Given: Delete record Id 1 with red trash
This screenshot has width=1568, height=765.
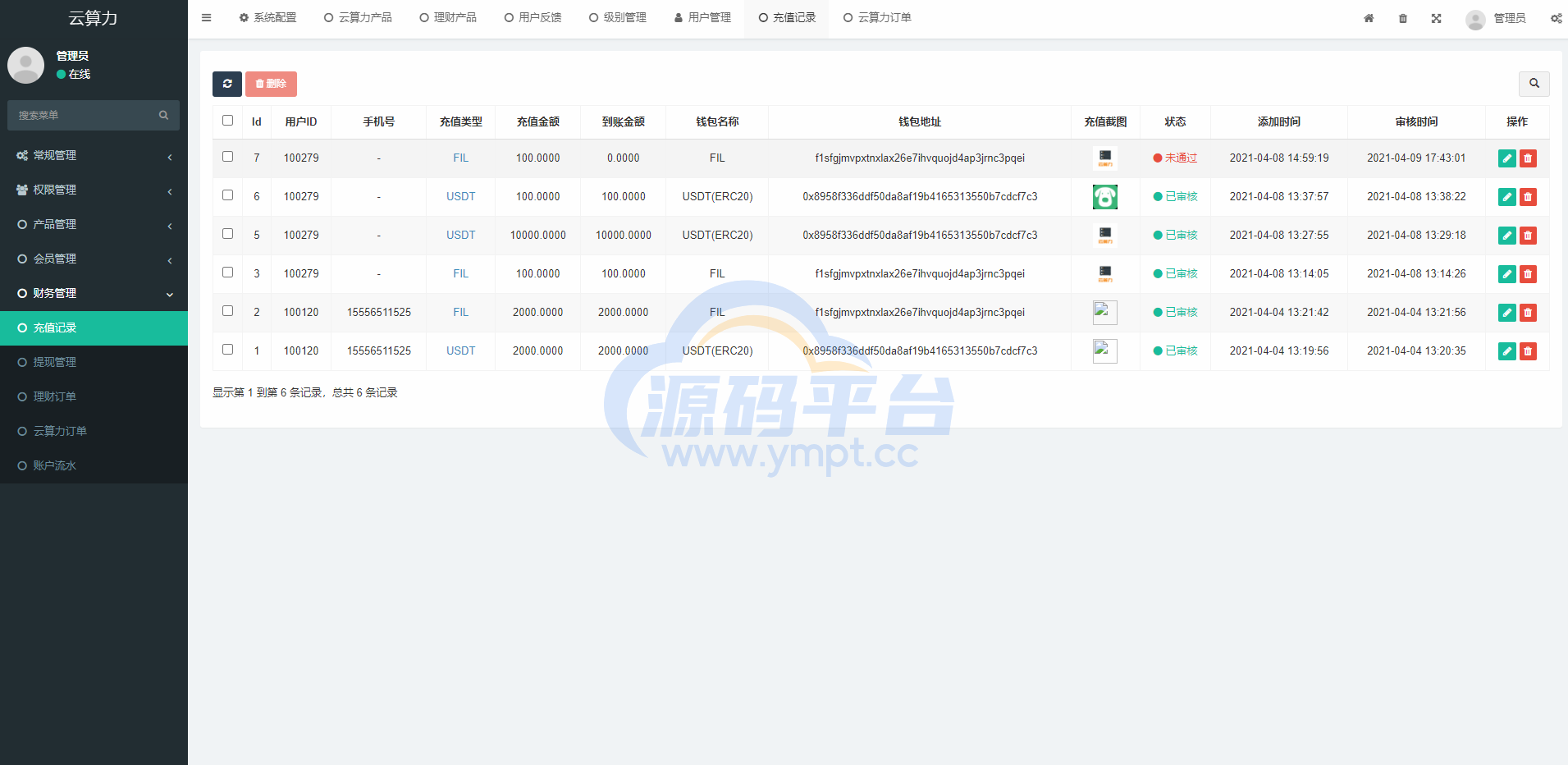Looking at the screenshot, I should pyautogui.click(x=1528, y=351).
